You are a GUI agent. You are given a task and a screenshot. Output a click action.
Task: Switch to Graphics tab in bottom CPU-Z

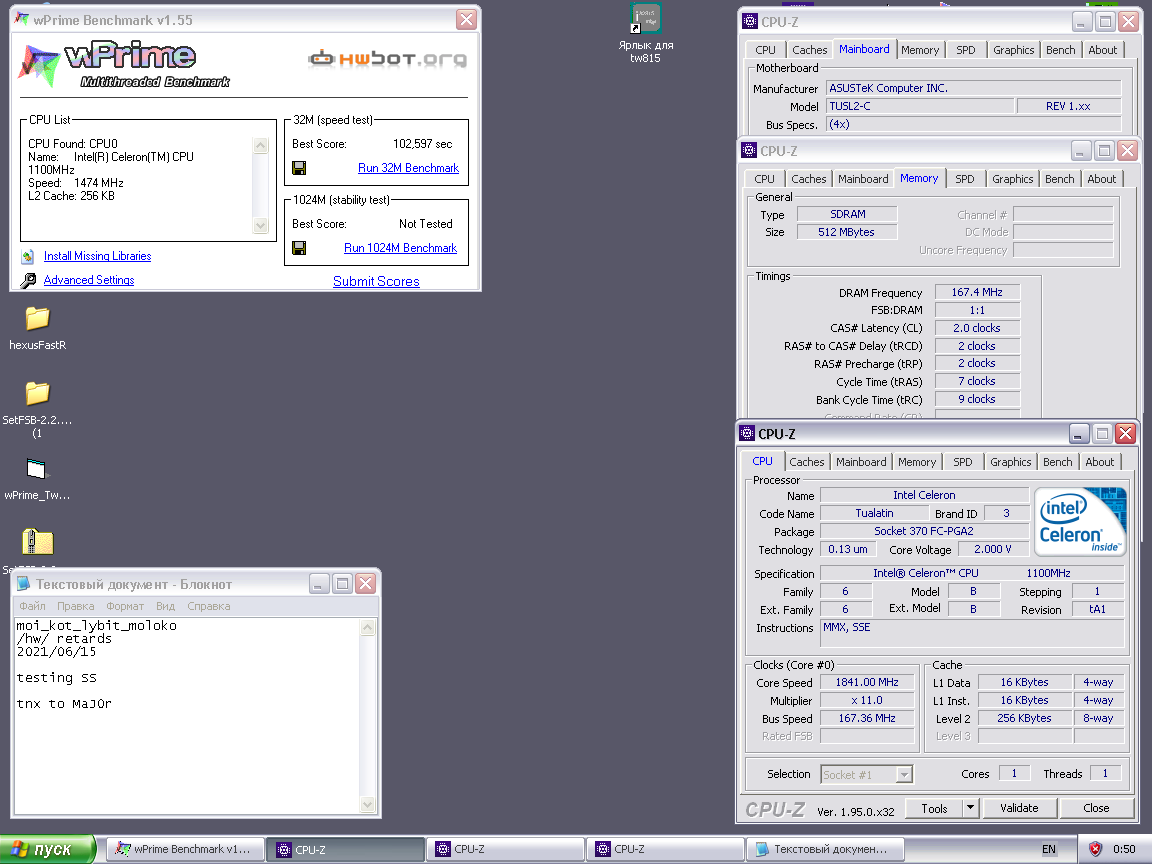(1010, 462)
